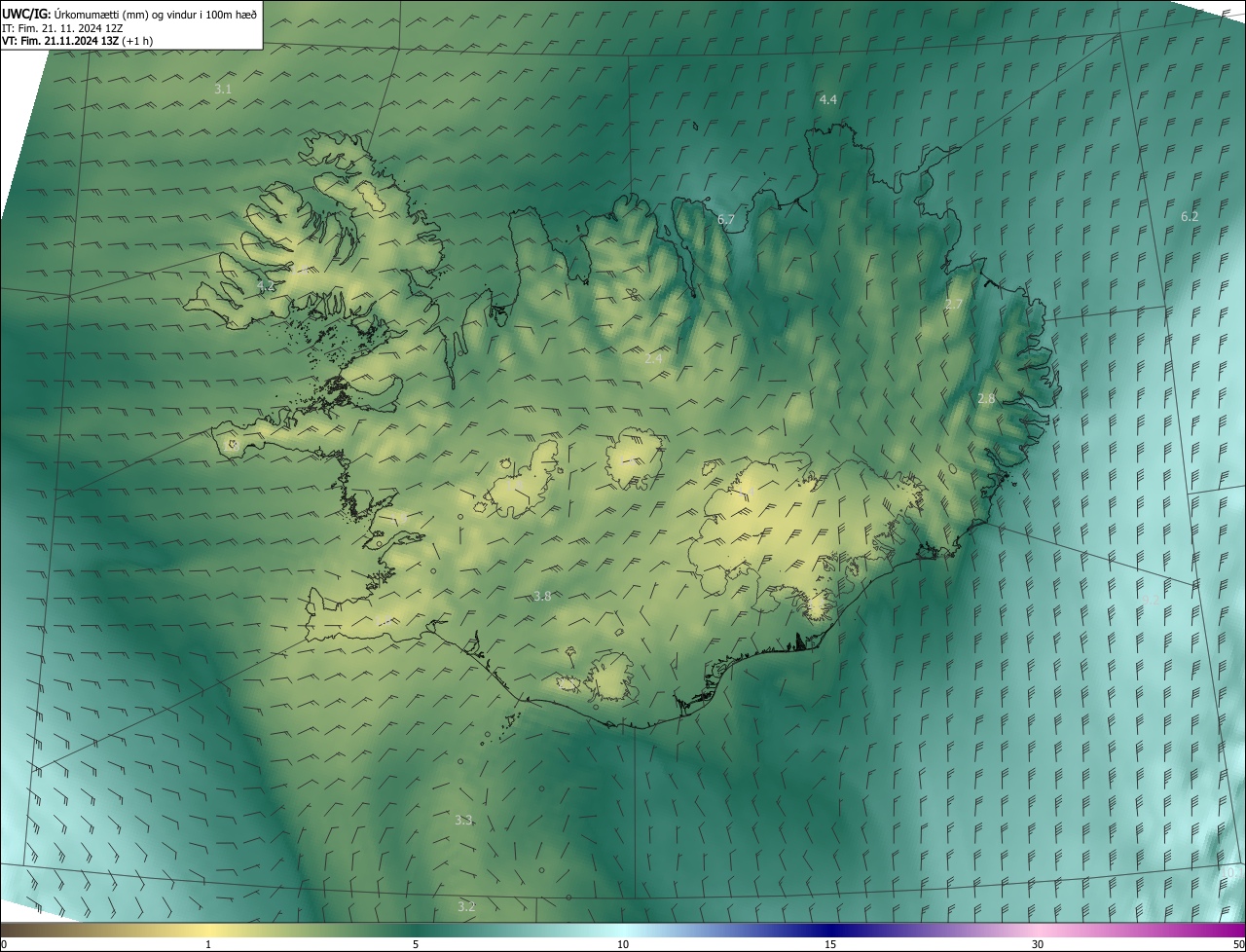Click the 2.4 value label in north-central Iceland
Screen dimensions: 1246x952
653,359
